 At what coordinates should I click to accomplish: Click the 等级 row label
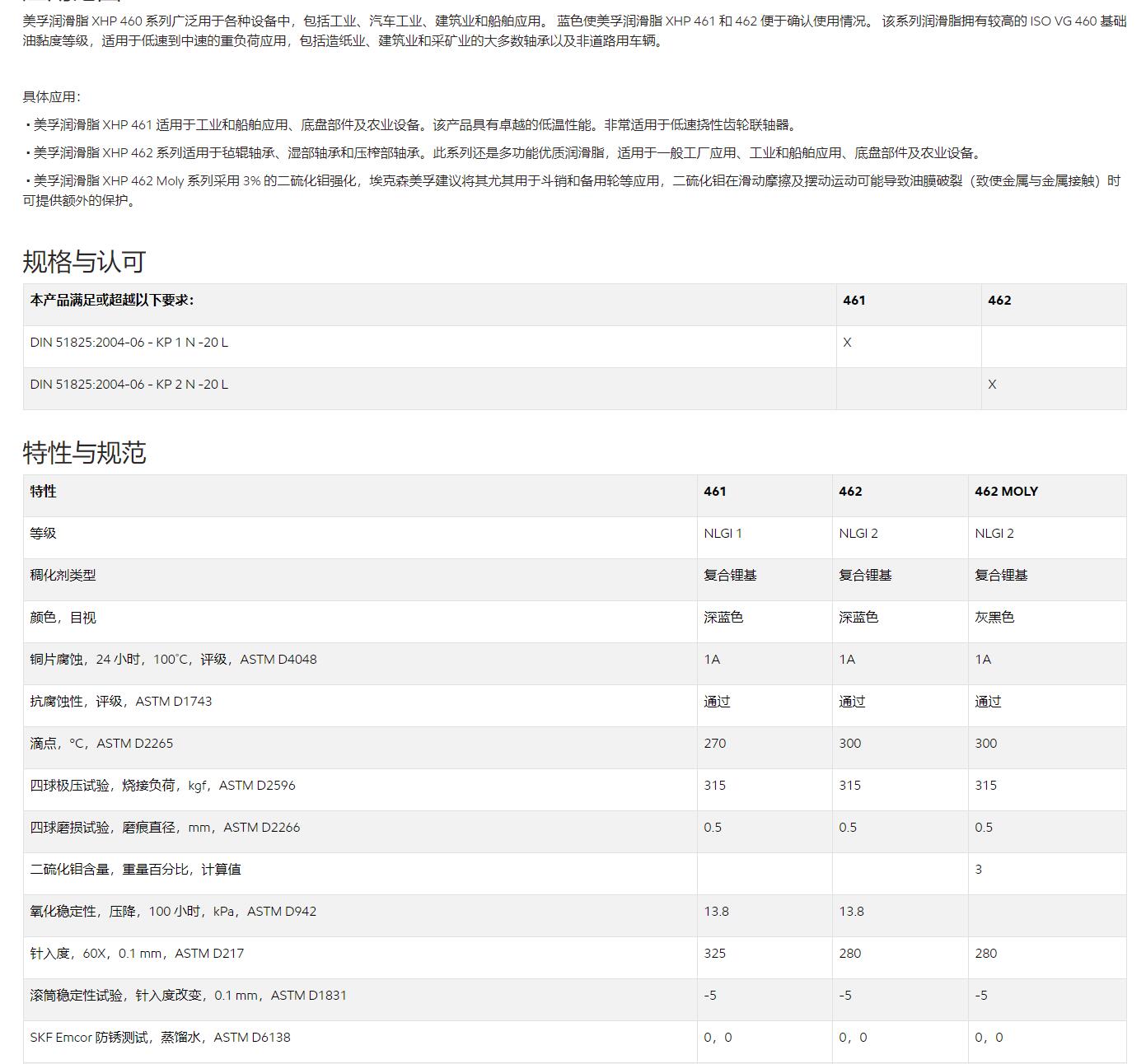click(x=44, y=534)
